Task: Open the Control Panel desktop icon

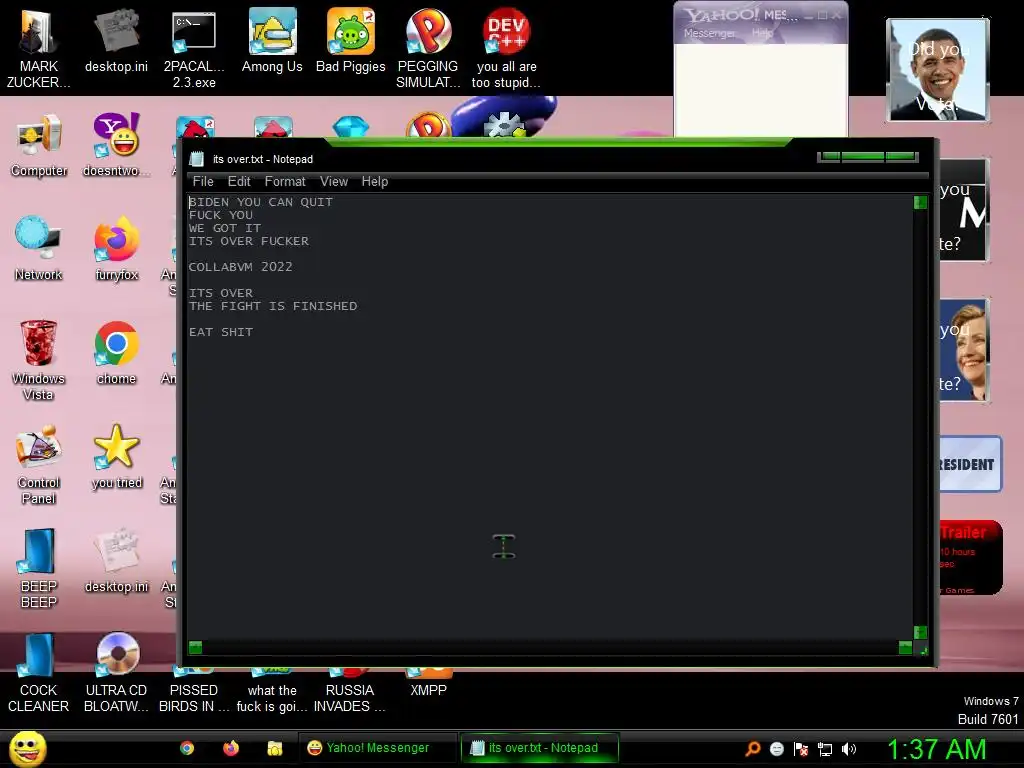Action: 39,464
